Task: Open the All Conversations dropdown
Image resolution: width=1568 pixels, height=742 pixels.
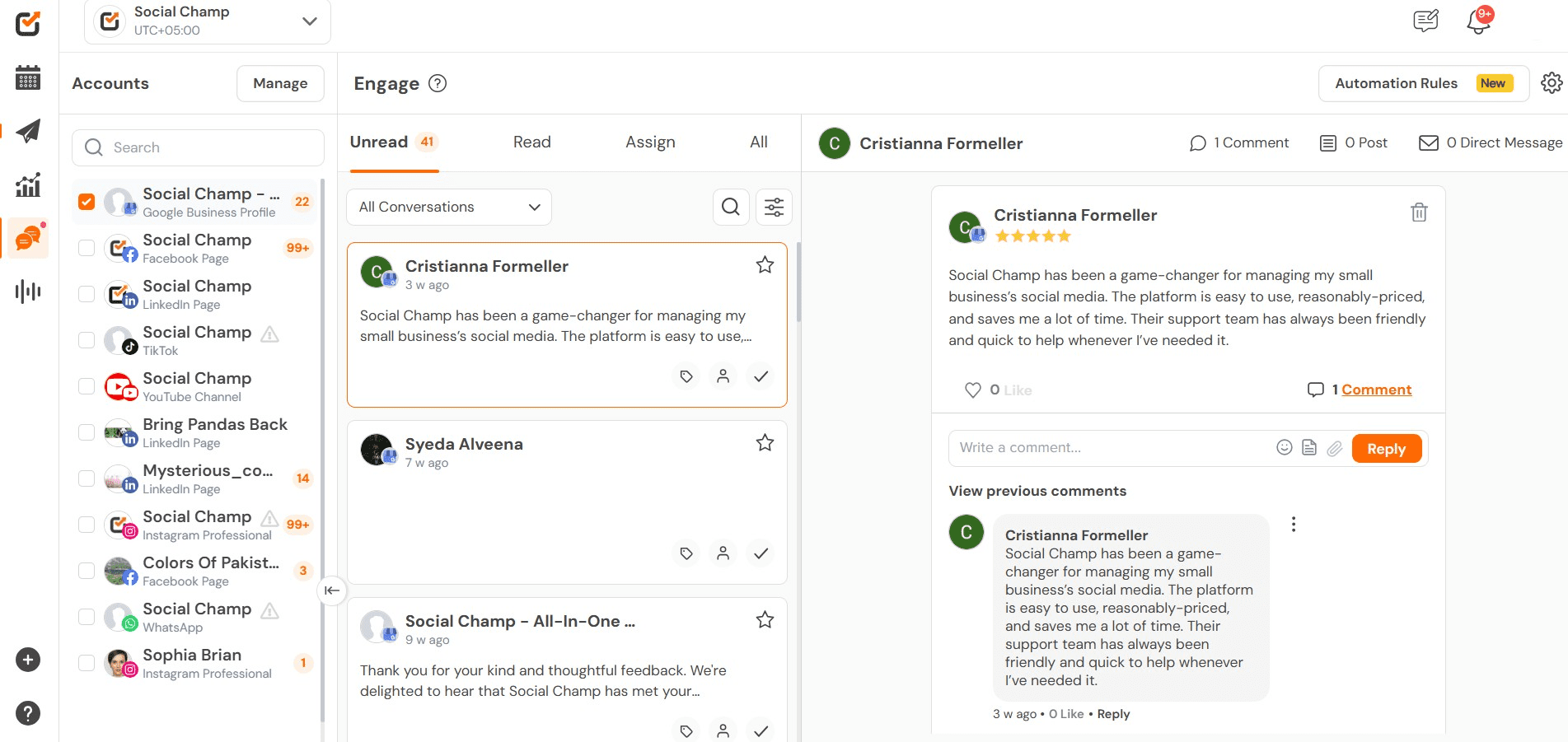Action: tap(448, 207)
